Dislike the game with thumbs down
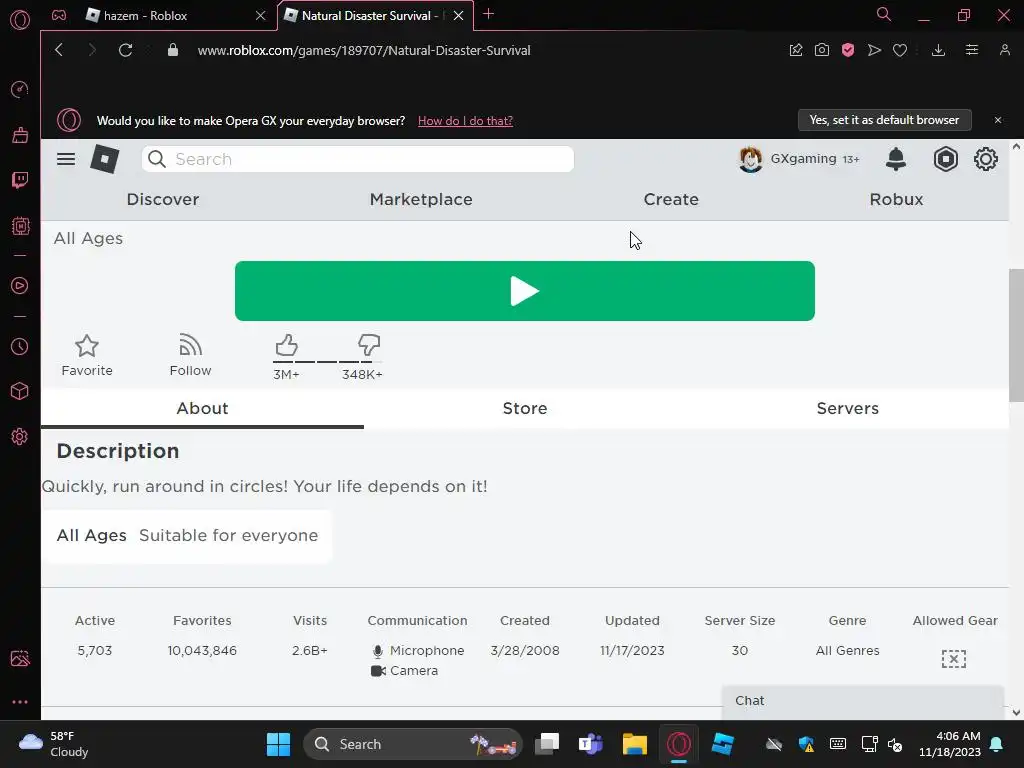The image size is (1024, 768). click(x=368, y=345)
